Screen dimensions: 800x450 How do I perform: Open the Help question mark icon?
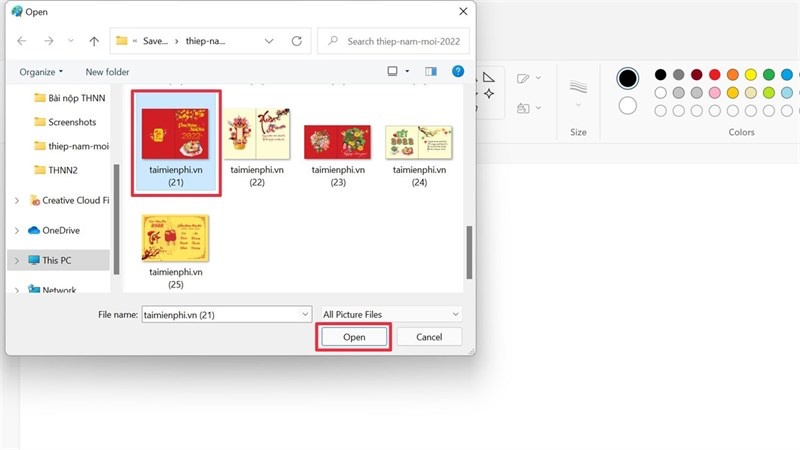(458, 71)
